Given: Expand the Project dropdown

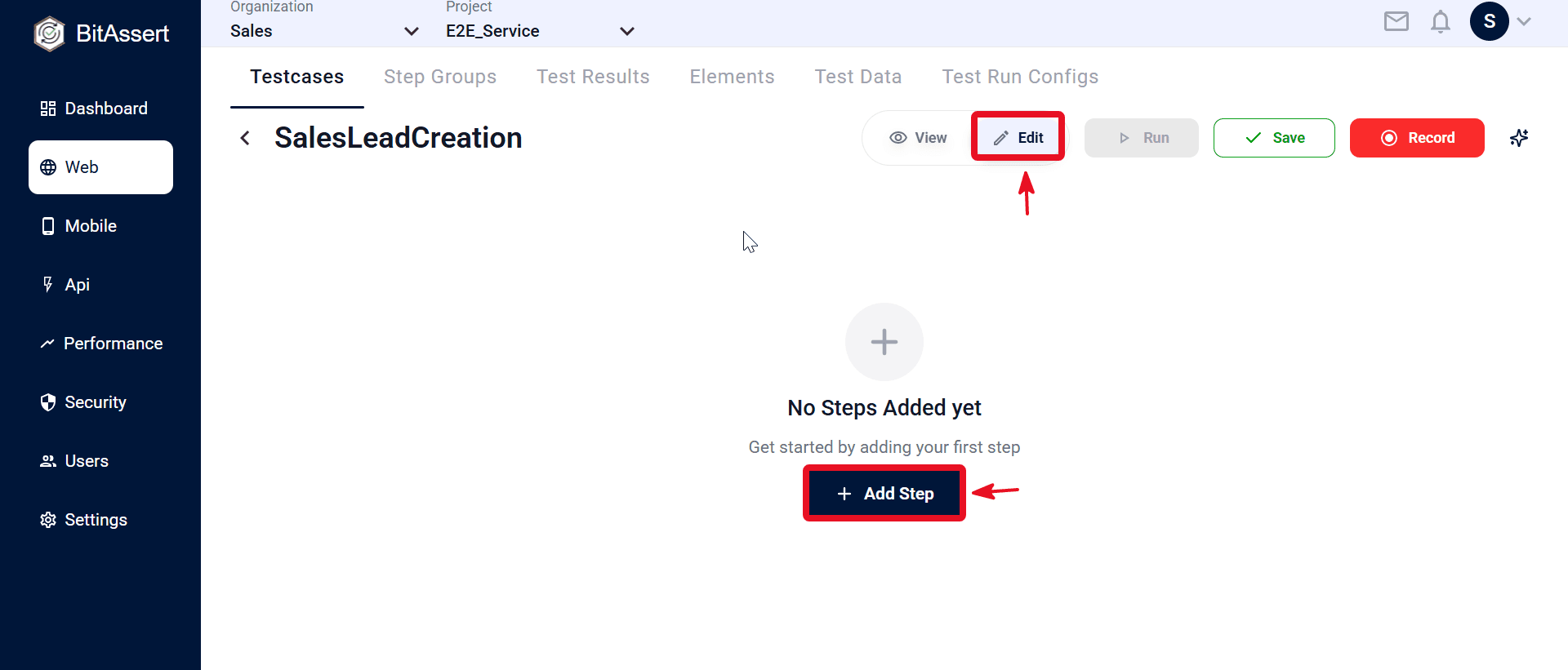Looking at the screenshot, I should click(540, 31).
